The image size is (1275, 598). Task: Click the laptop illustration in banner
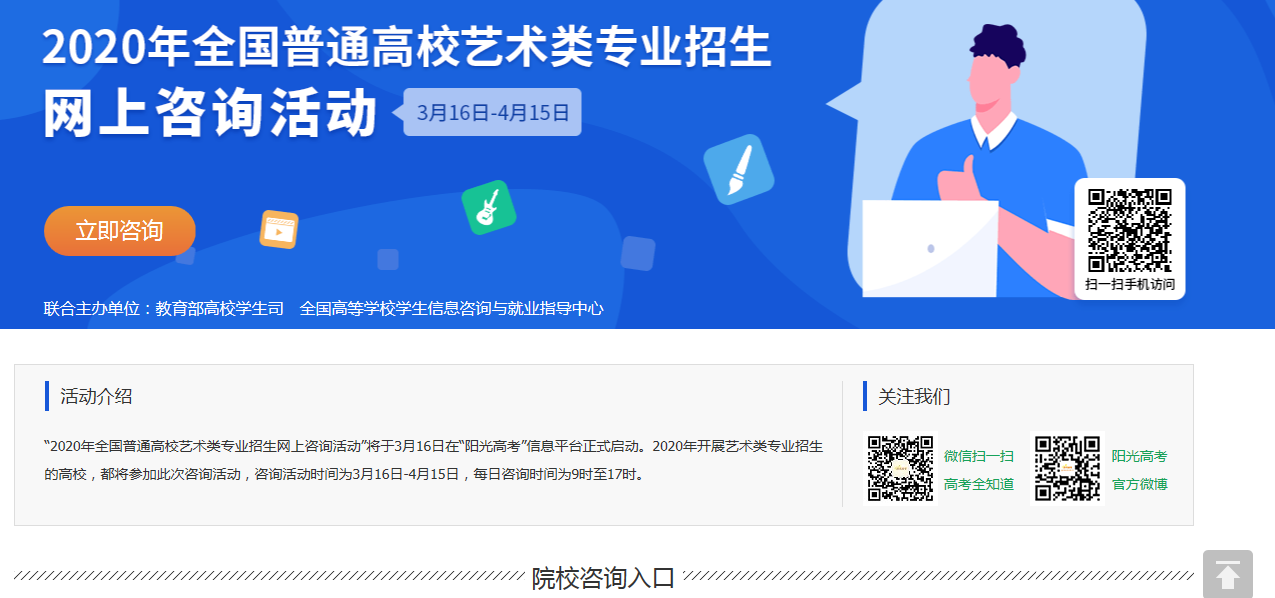click(930, 248)
